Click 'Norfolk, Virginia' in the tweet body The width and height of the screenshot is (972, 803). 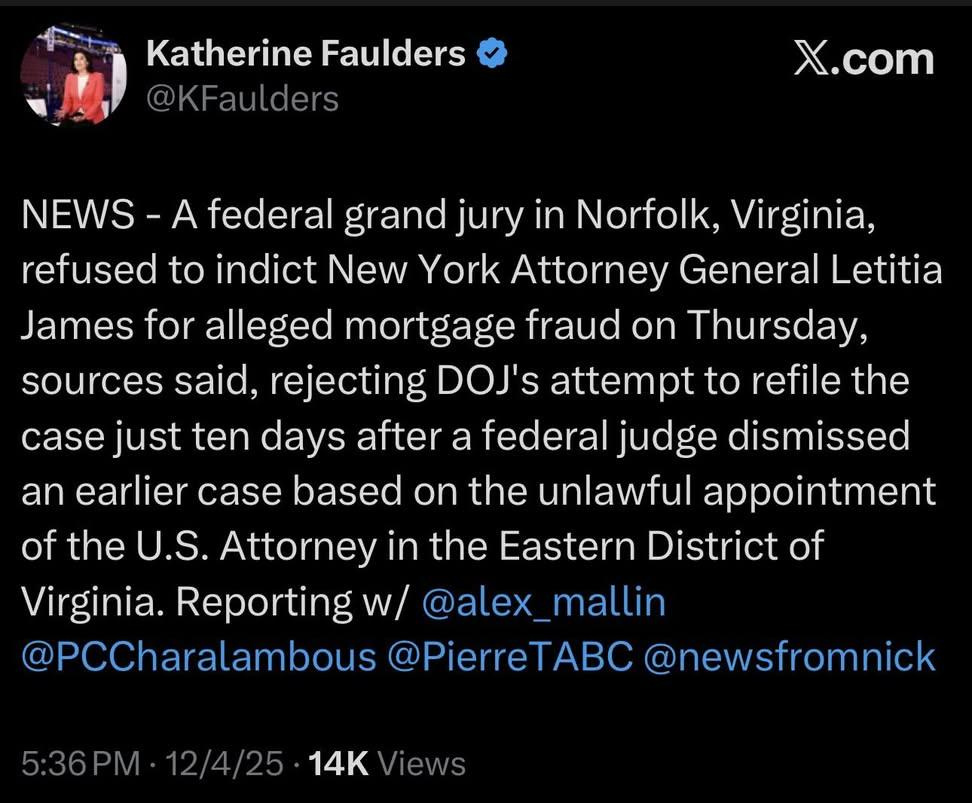tap(725, 216)
